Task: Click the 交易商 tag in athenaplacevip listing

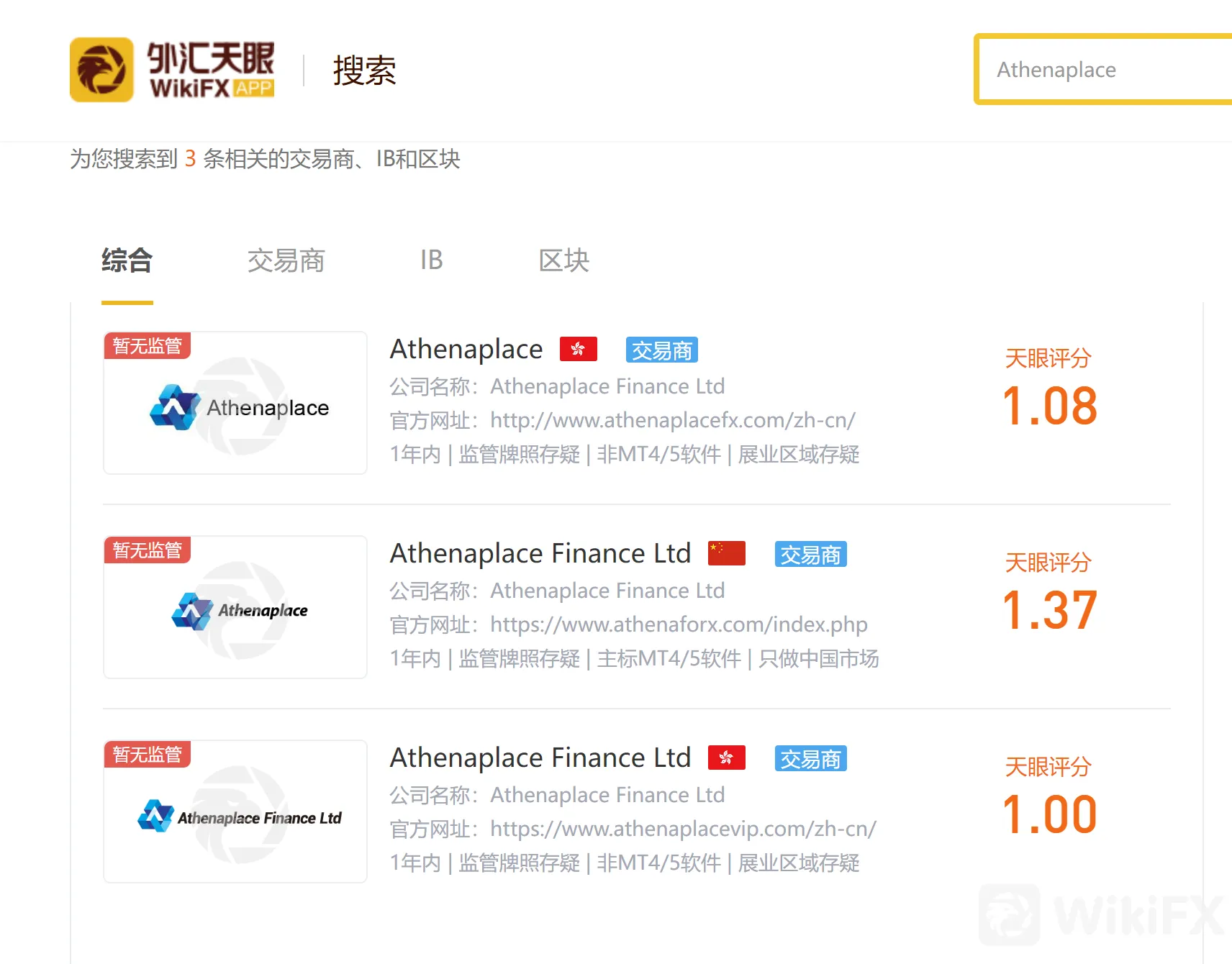Action: tap(811, 759)
